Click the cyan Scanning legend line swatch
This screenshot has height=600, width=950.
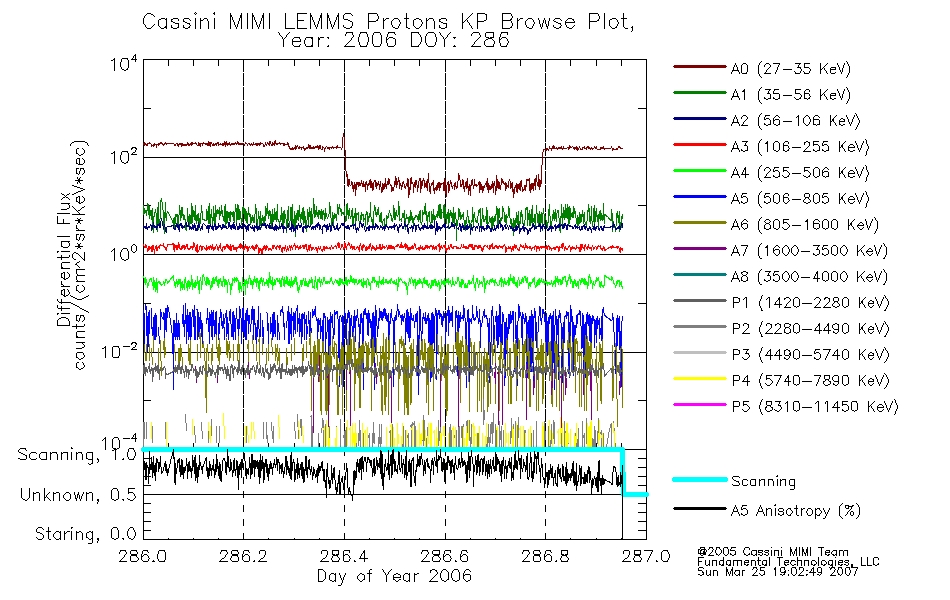click(x=700, y=479)
